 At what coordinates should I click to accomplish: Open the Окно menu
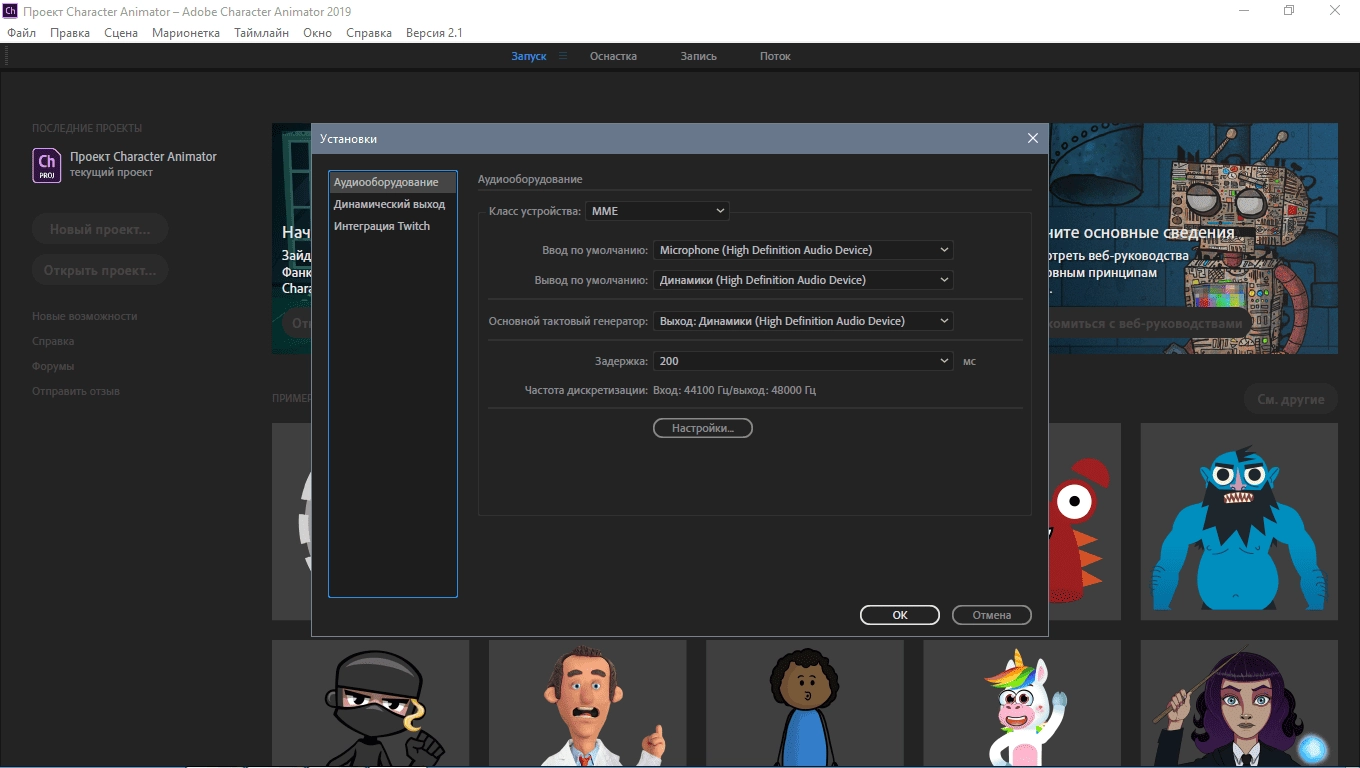(x=317, y=33)
